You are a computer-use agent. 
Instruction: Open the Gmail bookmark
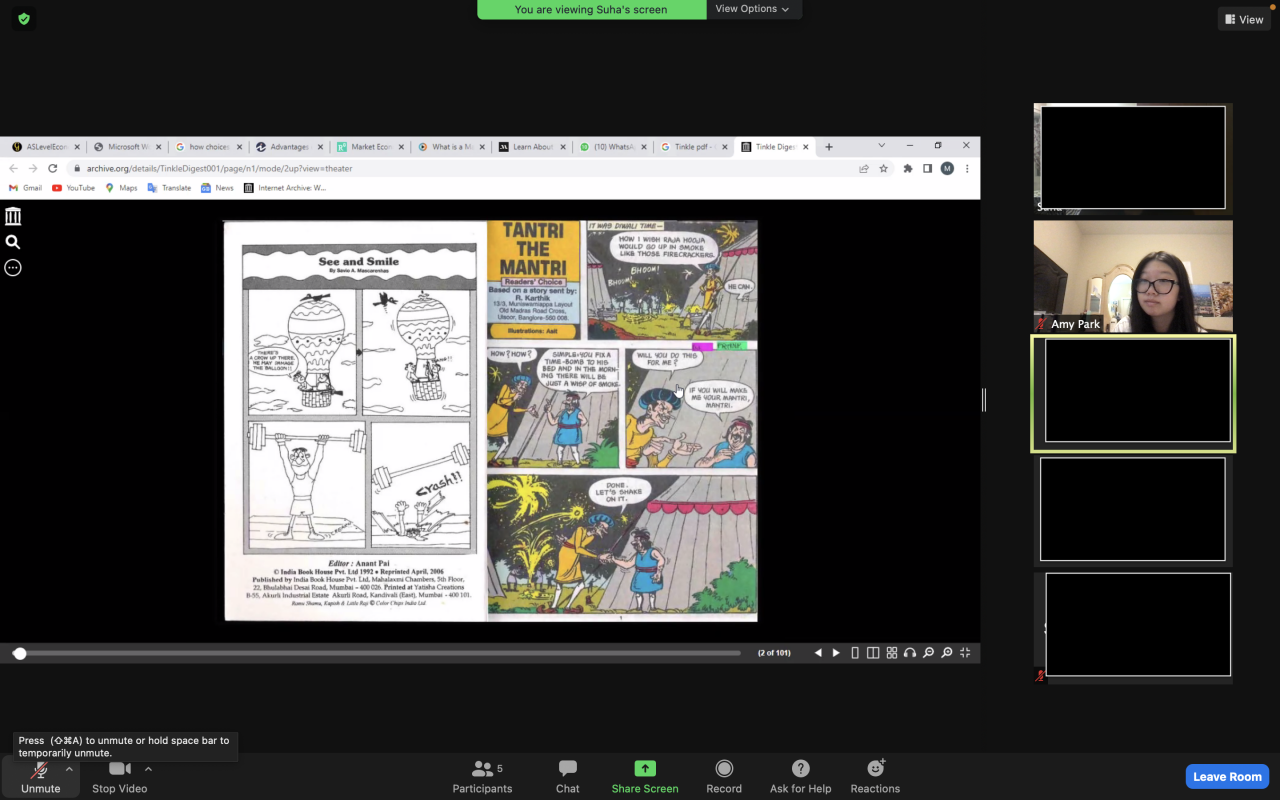(25, 188)
